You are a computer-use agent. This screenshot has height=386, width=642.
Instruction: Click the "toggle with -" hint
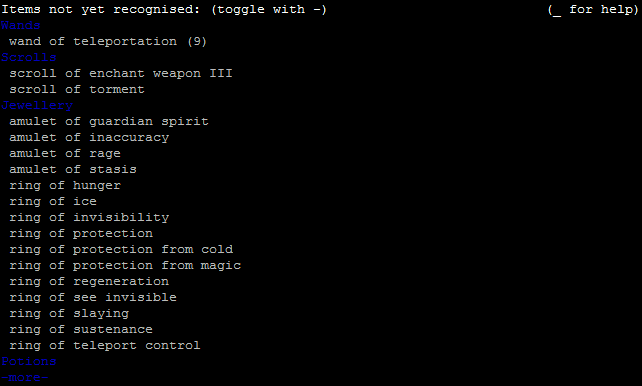point(269,9)
